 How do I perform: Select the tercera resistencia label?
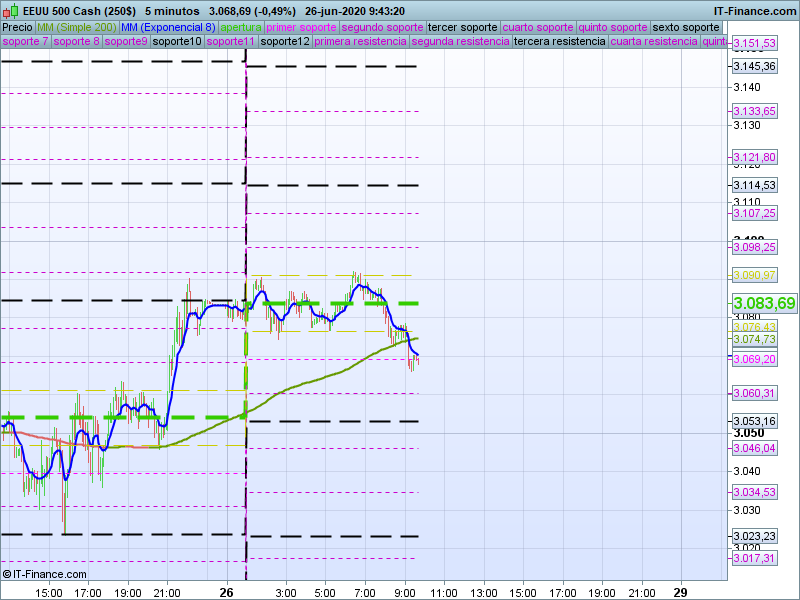pos(559,42)
